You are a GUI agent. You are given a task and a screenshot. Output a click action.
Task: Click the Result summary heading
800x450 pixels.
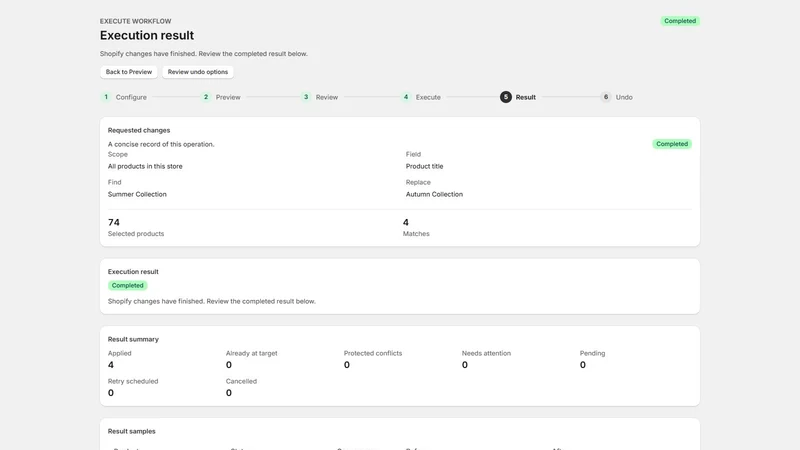(133, 339)
